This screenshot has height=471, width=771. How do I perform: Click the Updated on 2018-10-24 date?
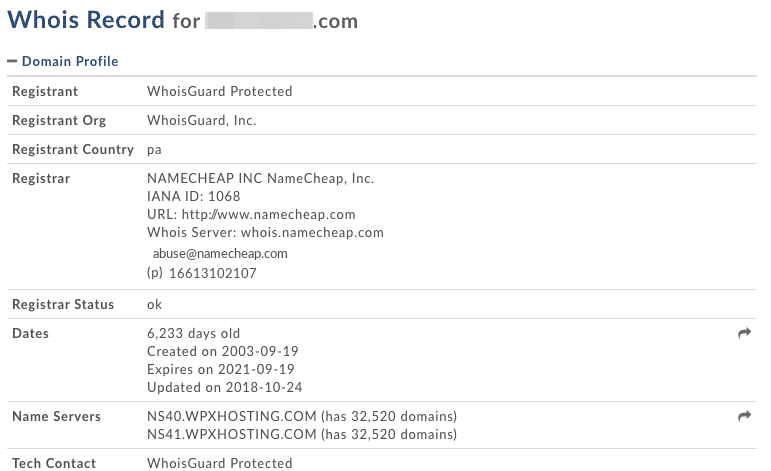[x=225, y=387]
